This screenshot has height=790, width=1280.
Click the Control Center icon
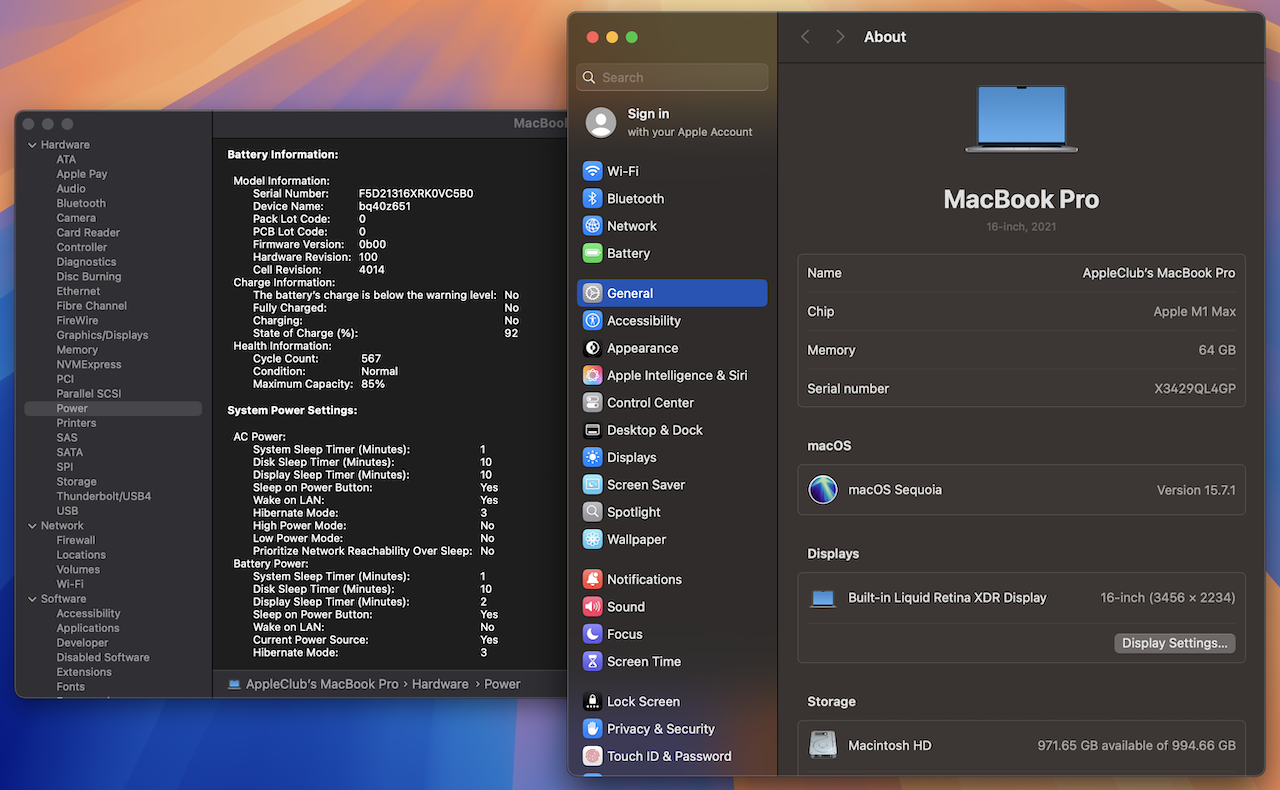(593, 403)
